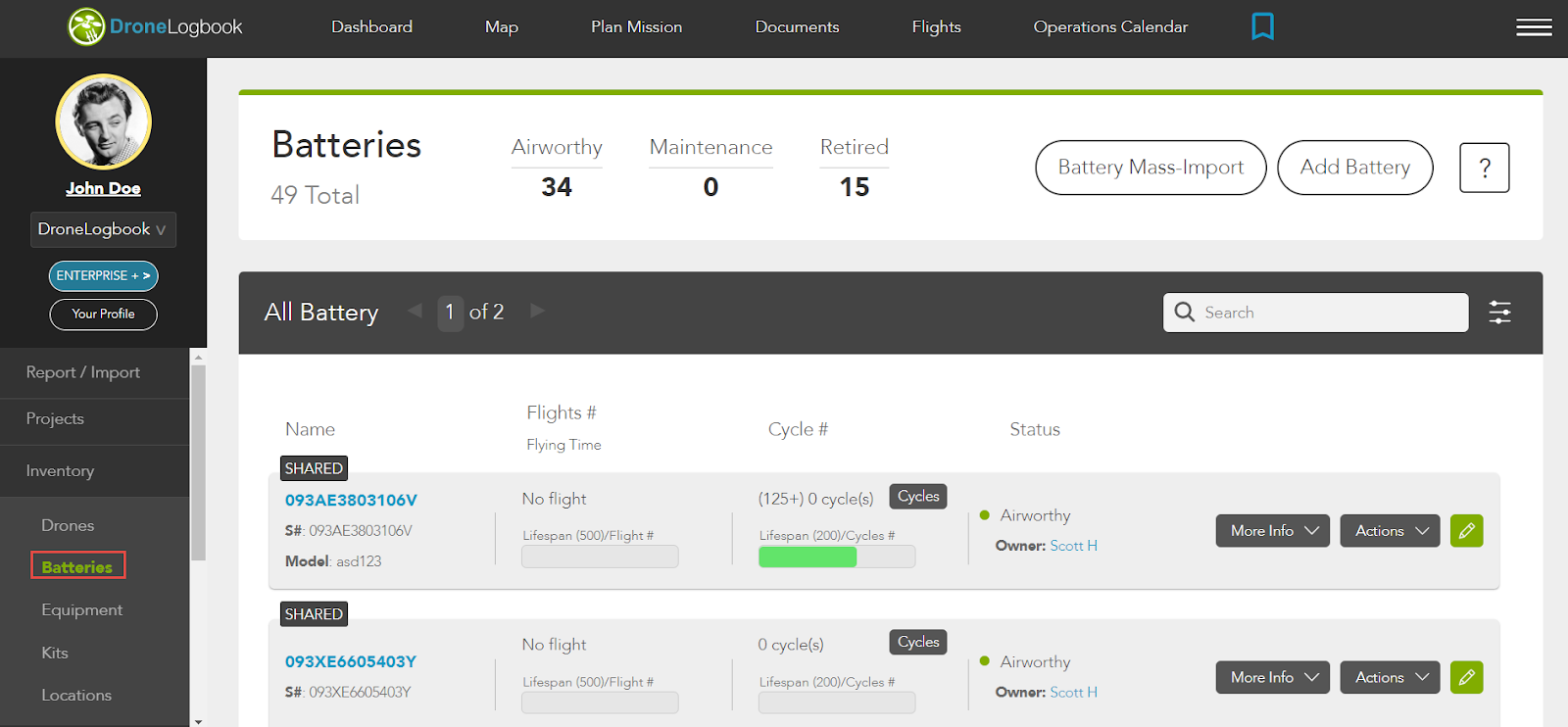Open the hamburger menu icon
This screenshot has height=727, width=1568.
tap(1534, 27)
